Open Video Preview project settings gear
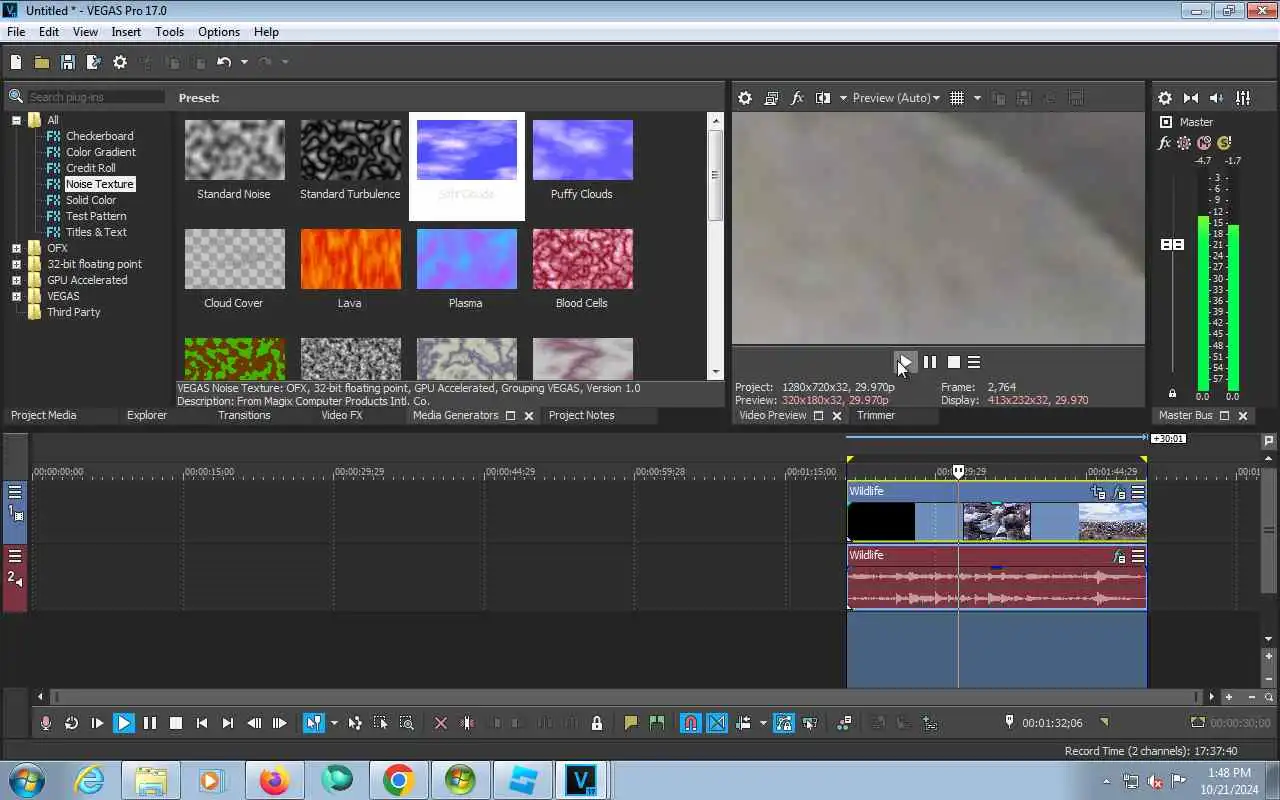 pos(745,98)
